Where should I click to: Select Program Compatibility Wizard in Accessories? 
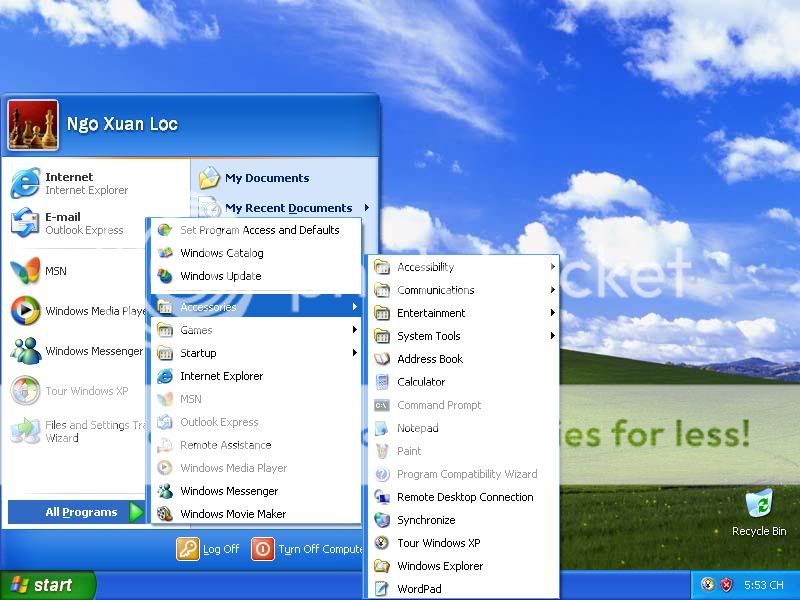pyautogui.click(x=463, y=474)
